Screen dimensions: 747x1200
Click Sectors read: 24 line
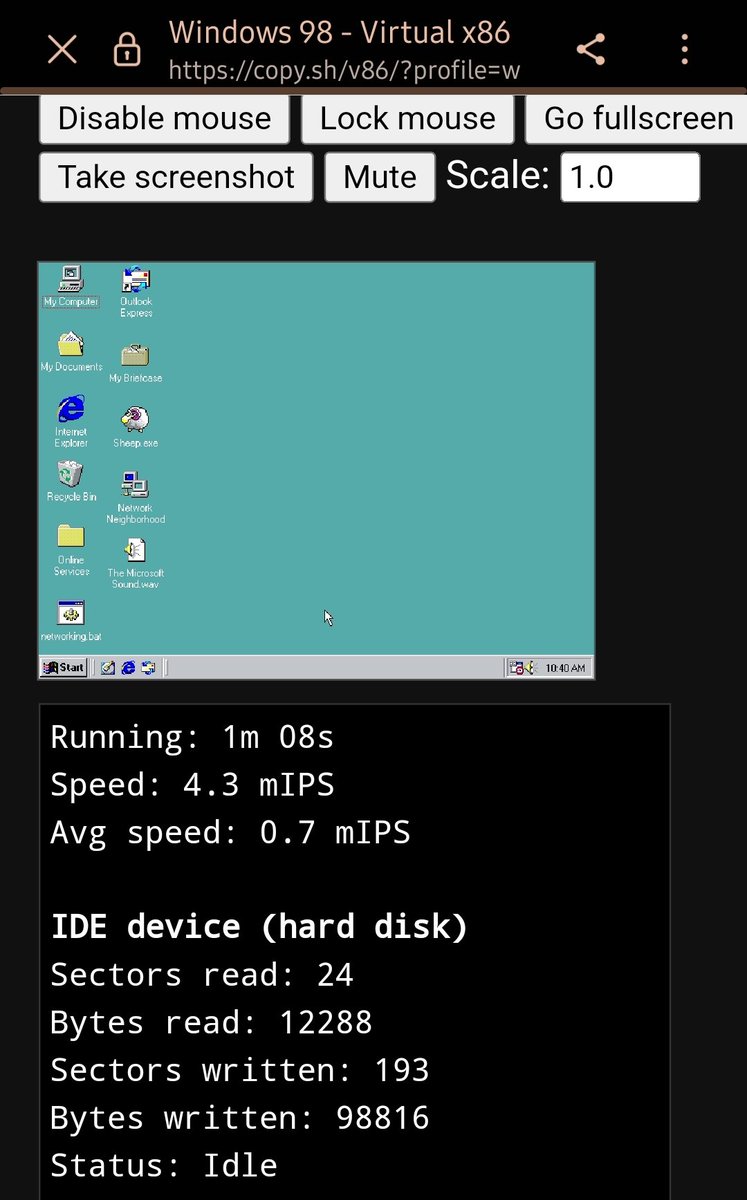tap(202, 975)
